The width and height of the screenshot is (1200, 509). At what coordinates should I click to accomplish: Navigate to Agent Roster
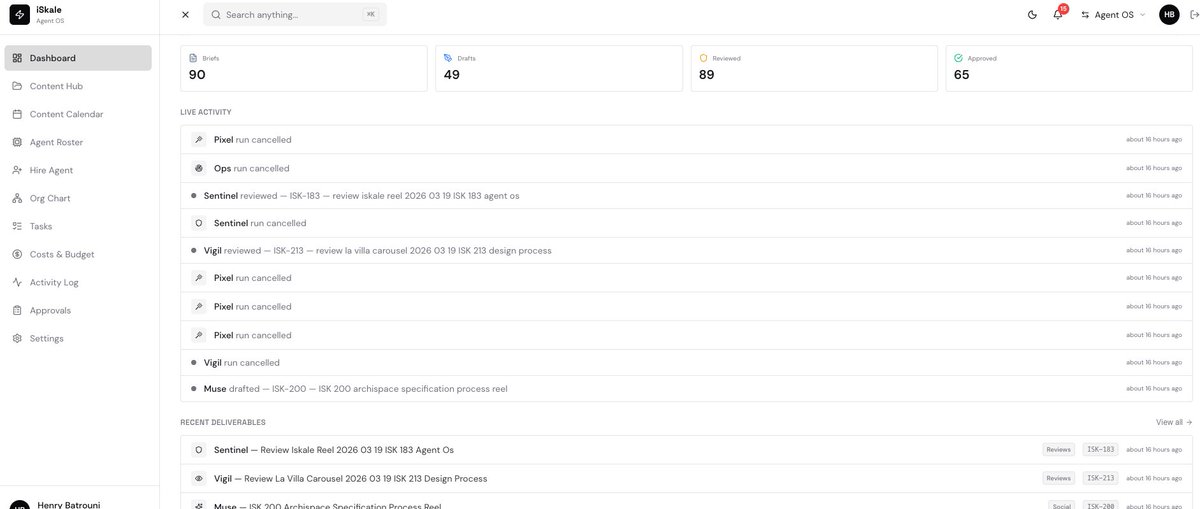[78, 142]
